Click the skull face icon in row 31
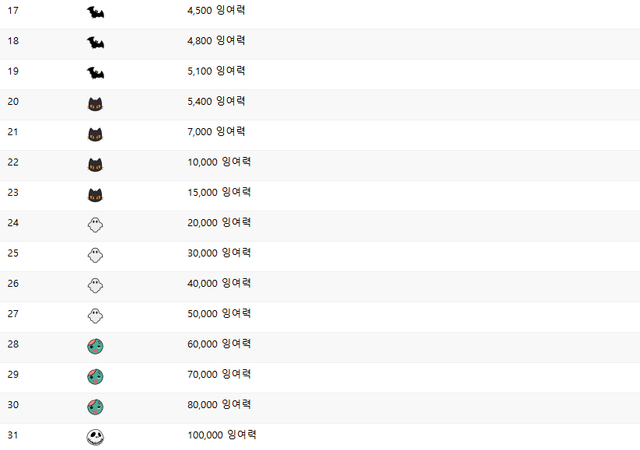Image resolution: width=640 pixels, height=450 pixels. (x=95, y=437)
